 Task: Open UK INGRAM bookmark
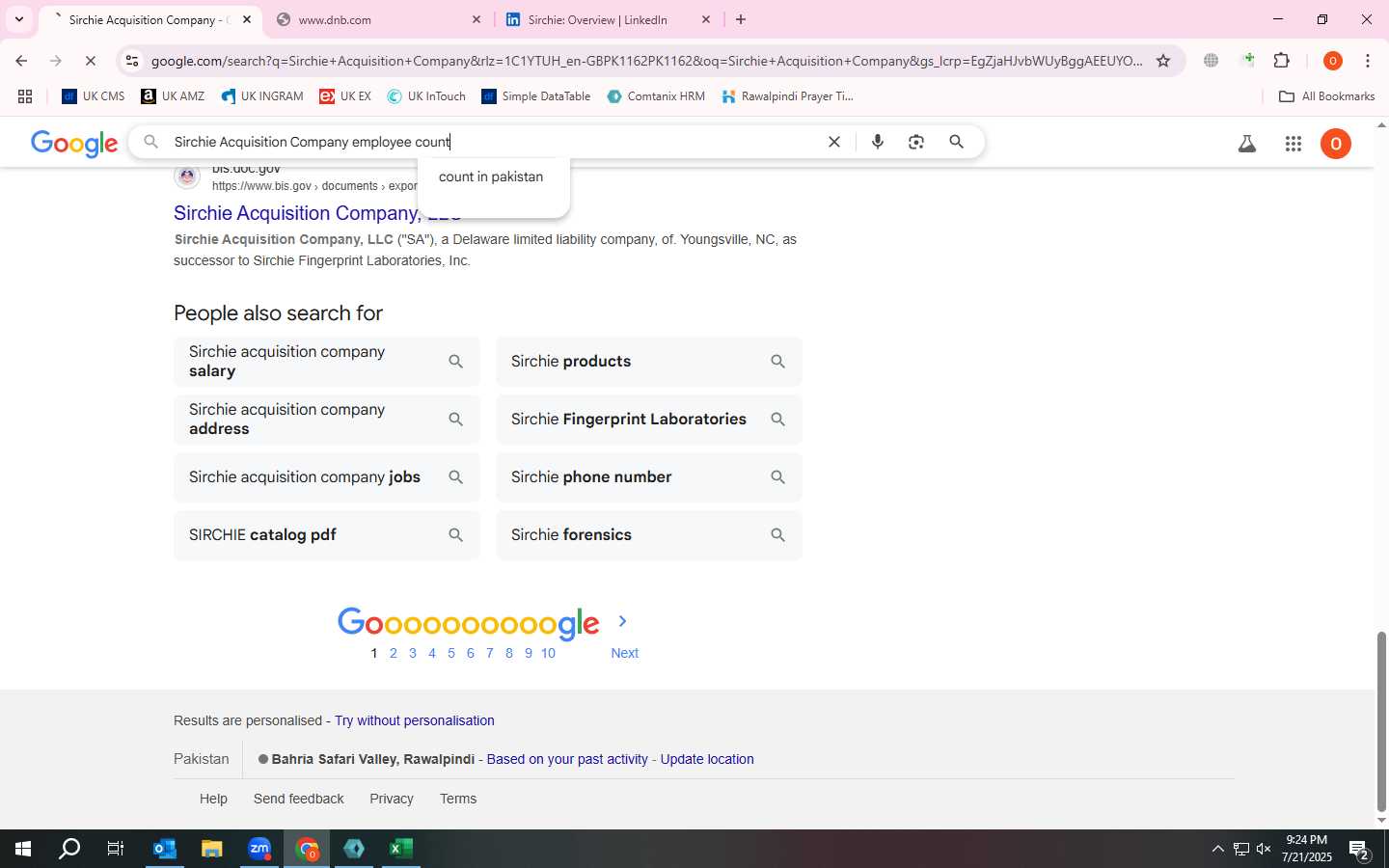pyautogui.click(x=262, y=96)
